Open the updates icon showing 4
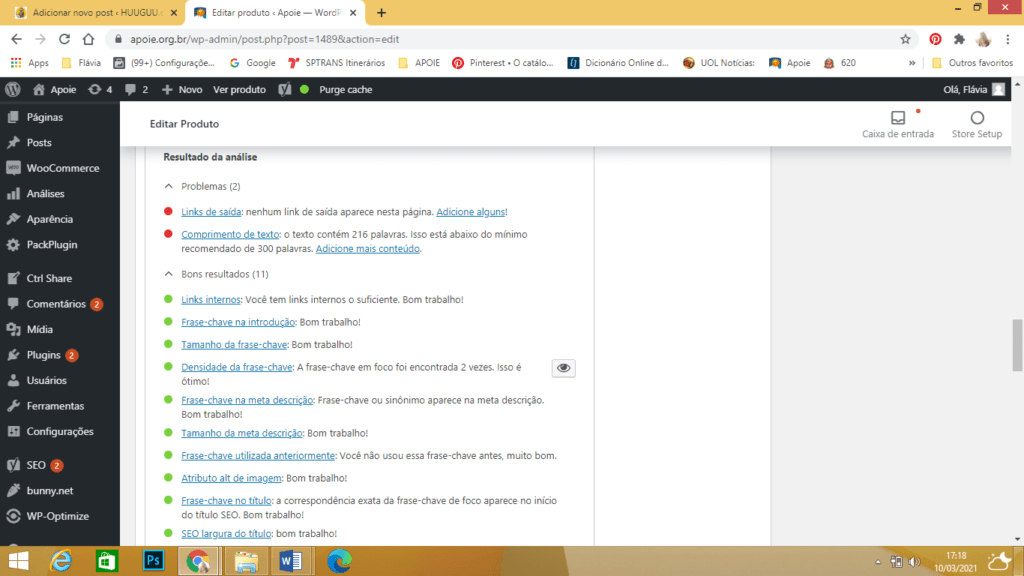Viewport: 1024px width, 576px height. coord(100,89)
